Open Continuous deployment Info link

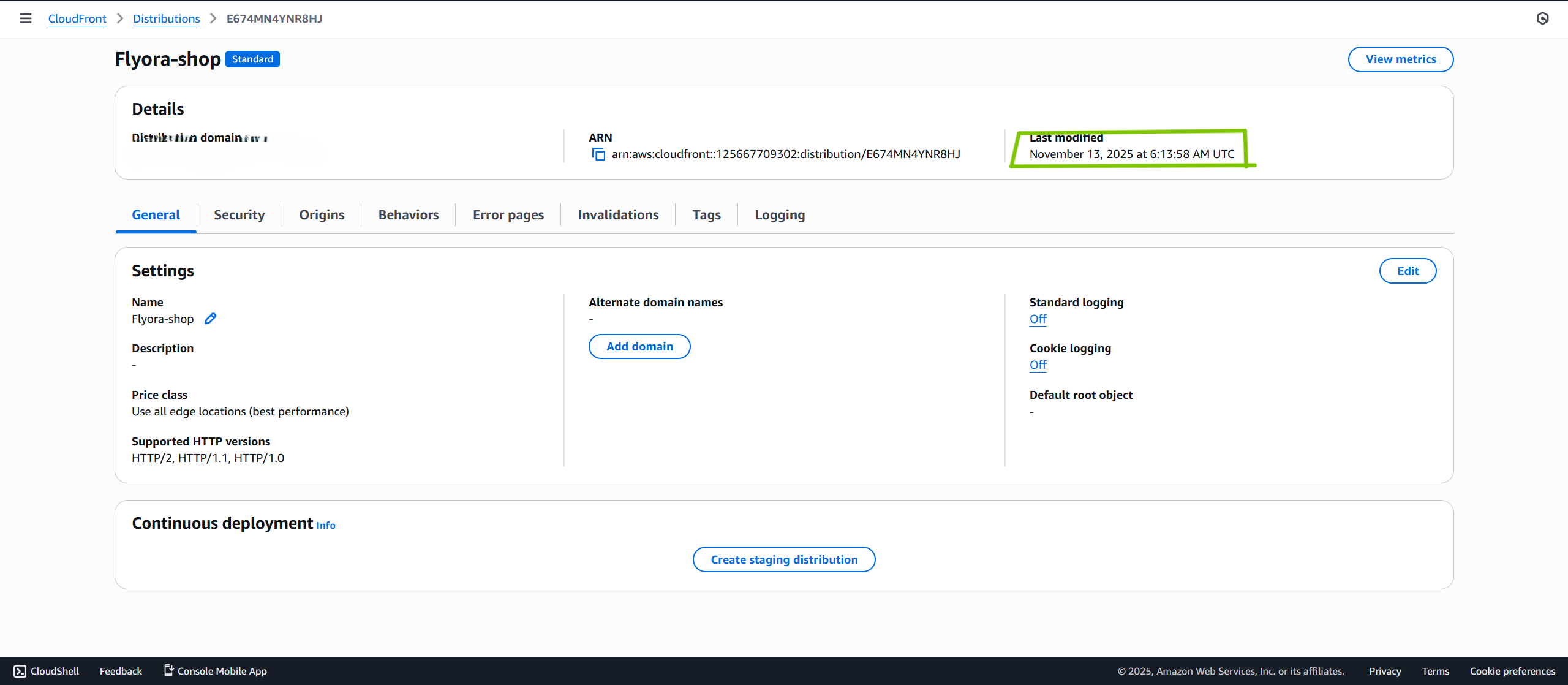(325, 525)
